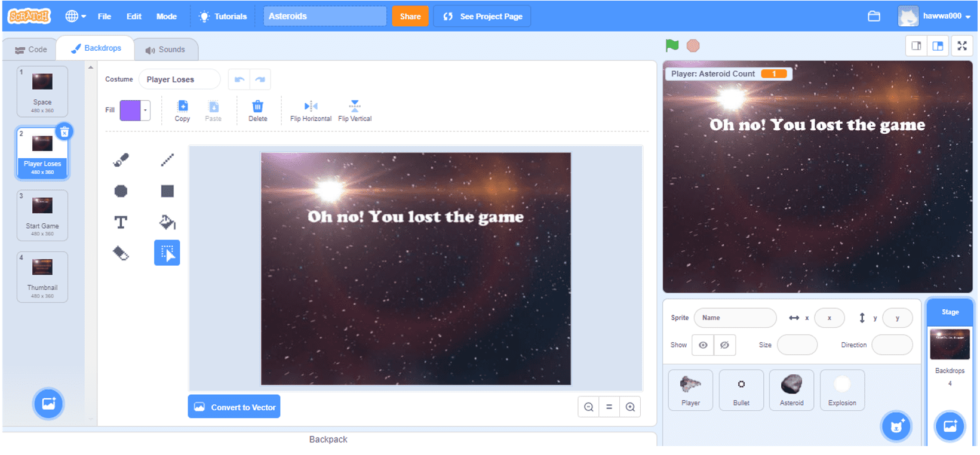Image resolution: width=980 pixels, height=455 pixels.
Task: Select the Fill bucket tool
Action: click(167, 221)
